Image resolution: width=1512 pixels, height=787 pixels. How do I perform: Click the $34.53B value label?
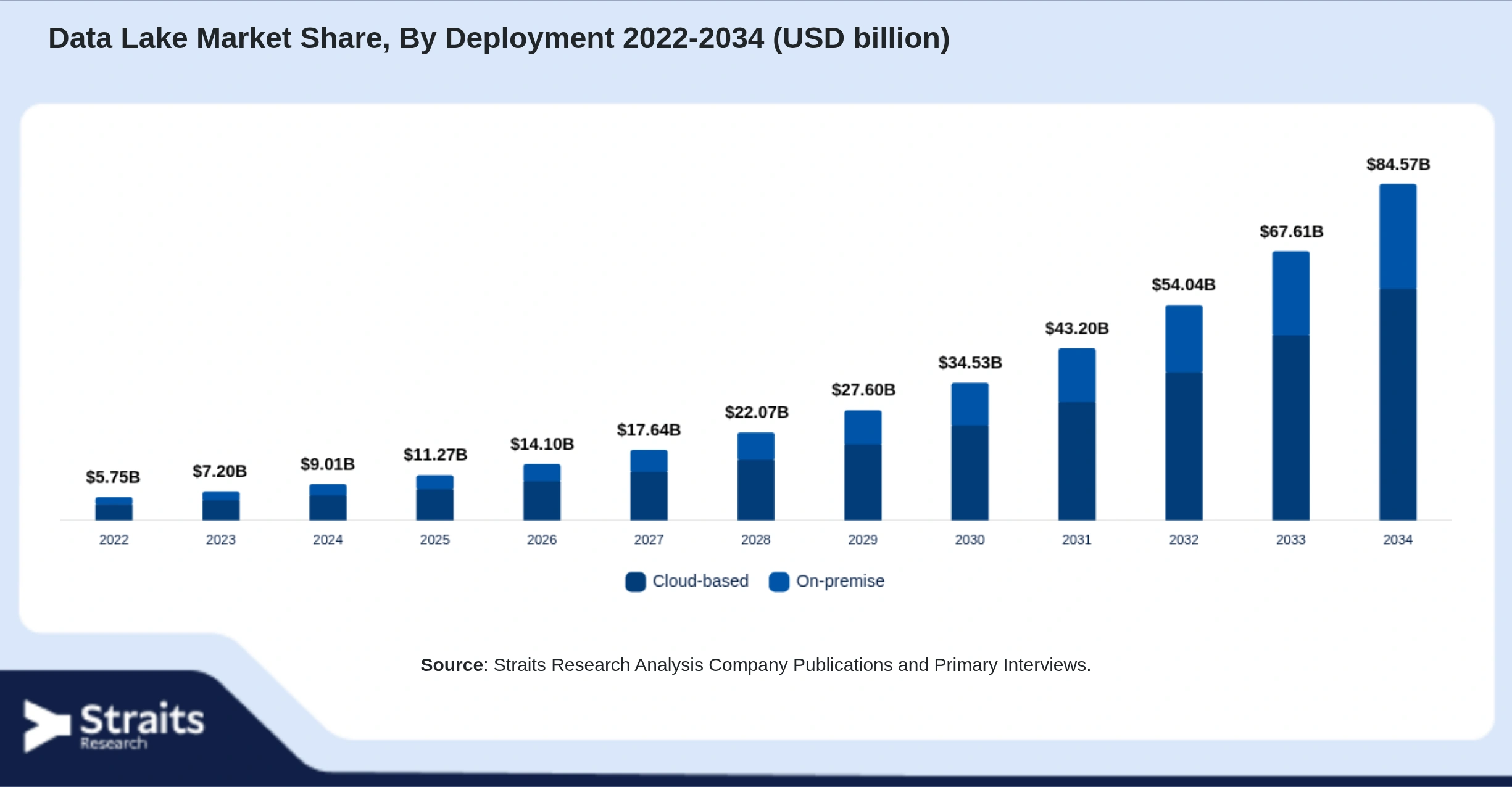tap(970, 363)
